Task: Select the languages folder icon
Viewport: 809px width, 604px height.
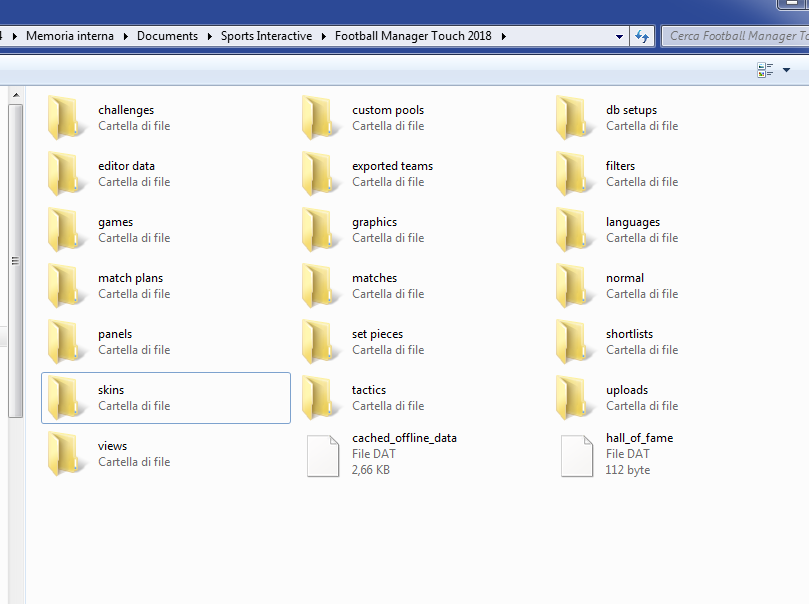Action: coord(574,230)
